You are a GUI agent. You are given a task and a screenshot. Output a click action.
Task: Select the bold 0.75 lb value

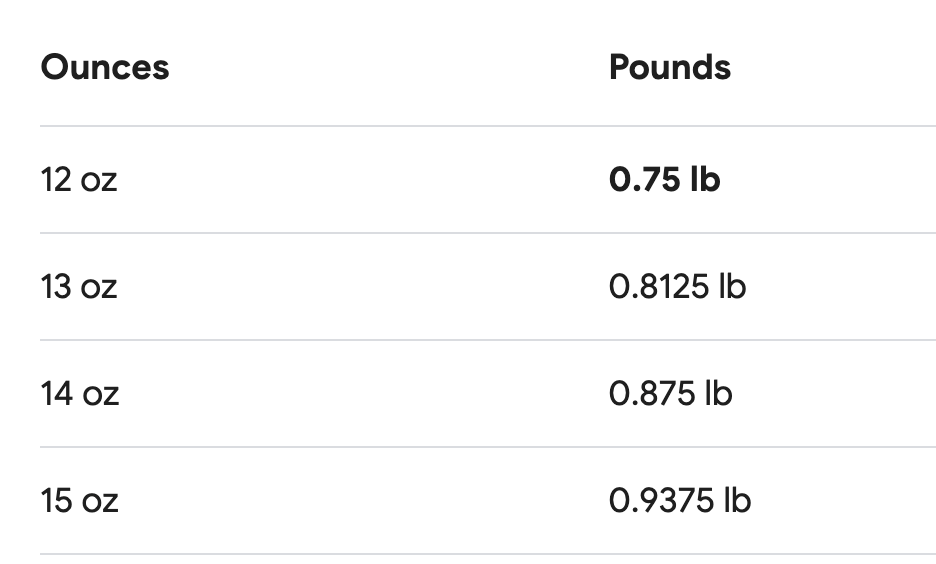point(664,180)
